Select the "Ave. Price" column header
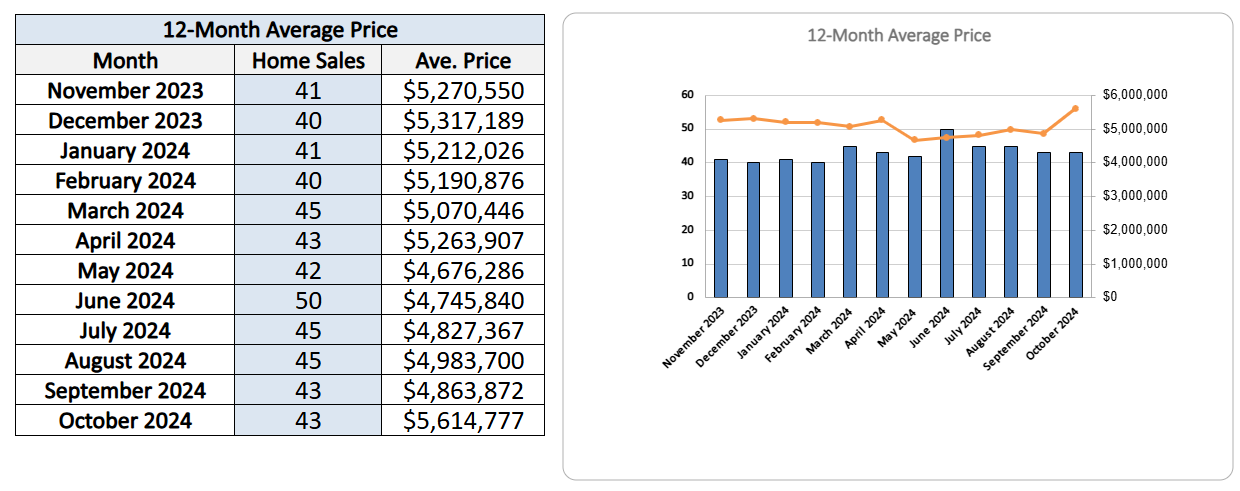This screenshot has width=1240, height=491. coord(463,60)
